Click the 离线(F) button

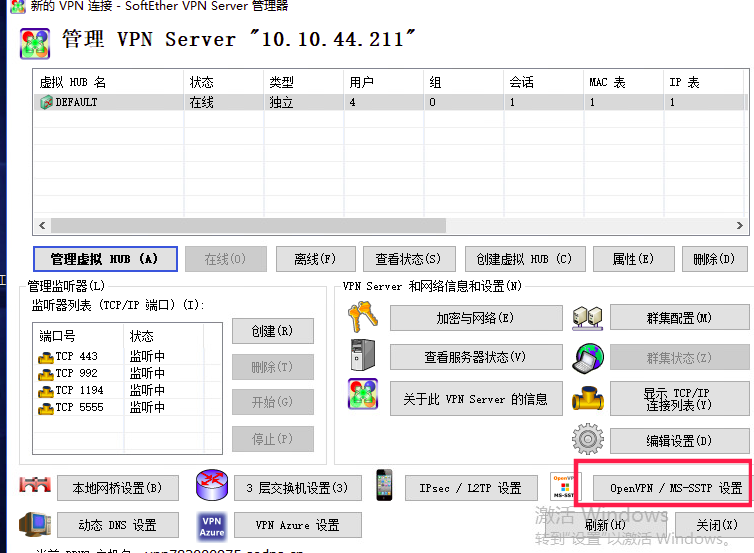tap(315, 259)
